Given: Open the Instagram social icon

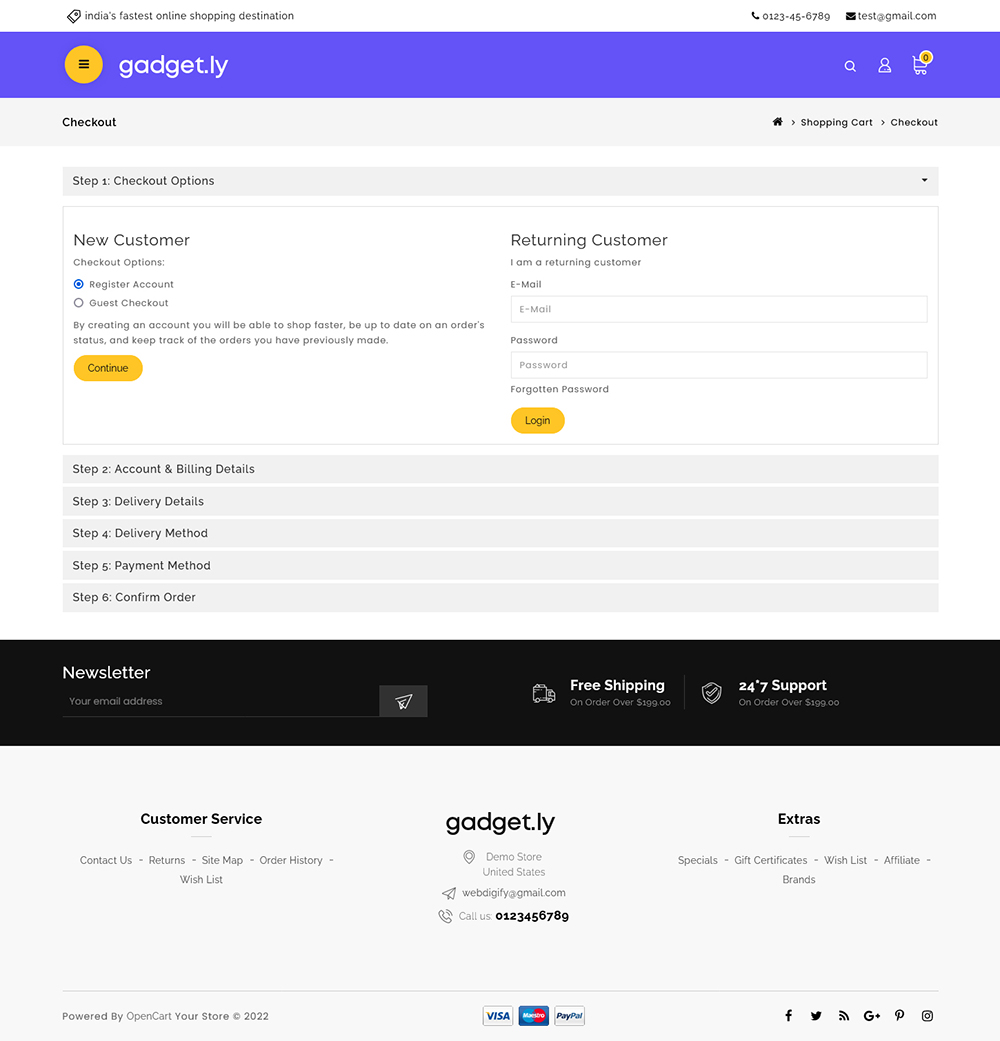Looking at the screenshot, I should pos(928,1016).
